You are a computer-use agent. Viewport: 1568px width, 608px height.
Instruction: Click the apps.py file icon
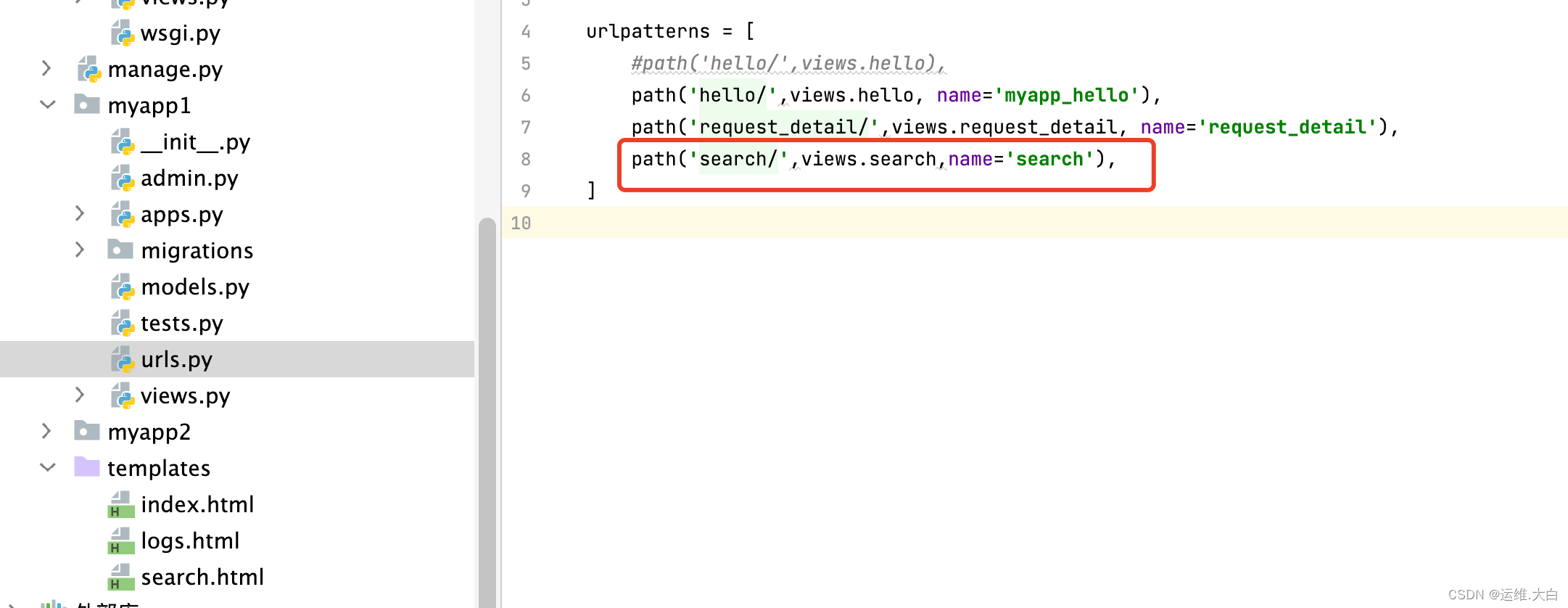tap(123, 215)
